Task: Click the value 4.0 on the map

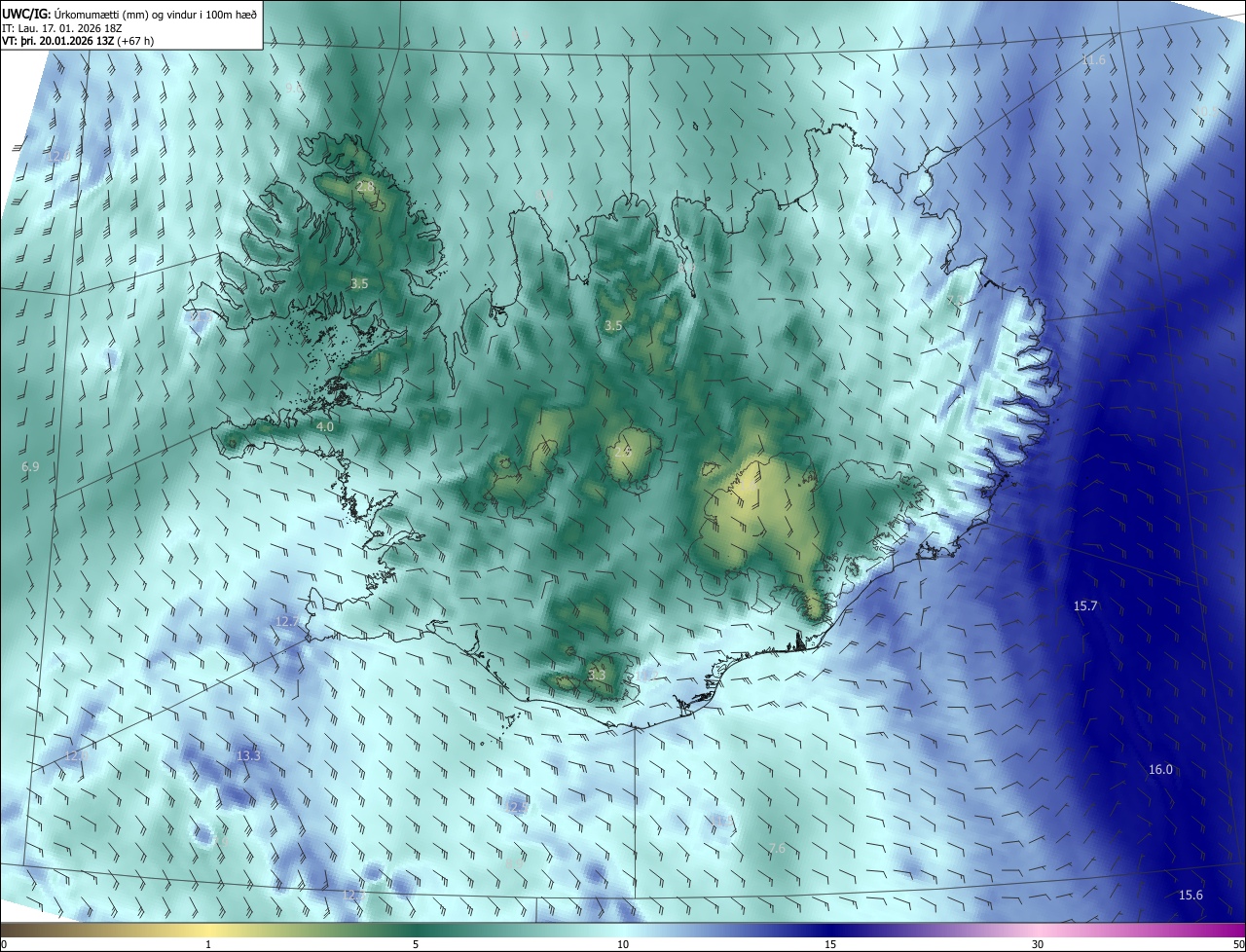Action: pos(325,427)
